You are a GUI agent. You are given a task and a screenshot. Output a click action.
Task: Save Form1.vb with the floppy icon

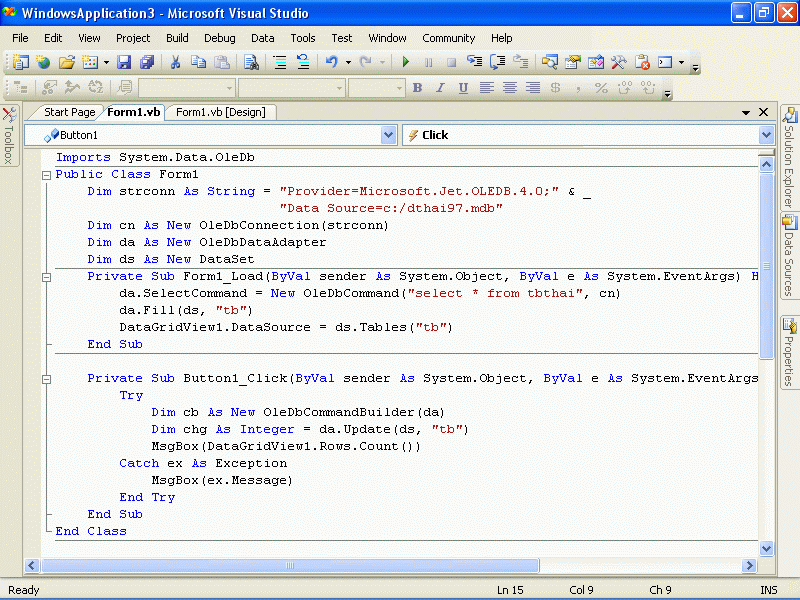click(124, 62)
